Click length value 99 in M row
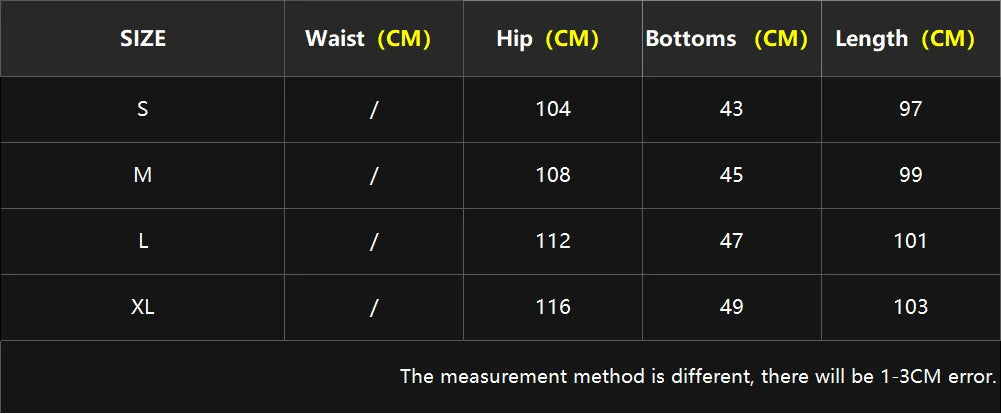 (x=910, y=175)
